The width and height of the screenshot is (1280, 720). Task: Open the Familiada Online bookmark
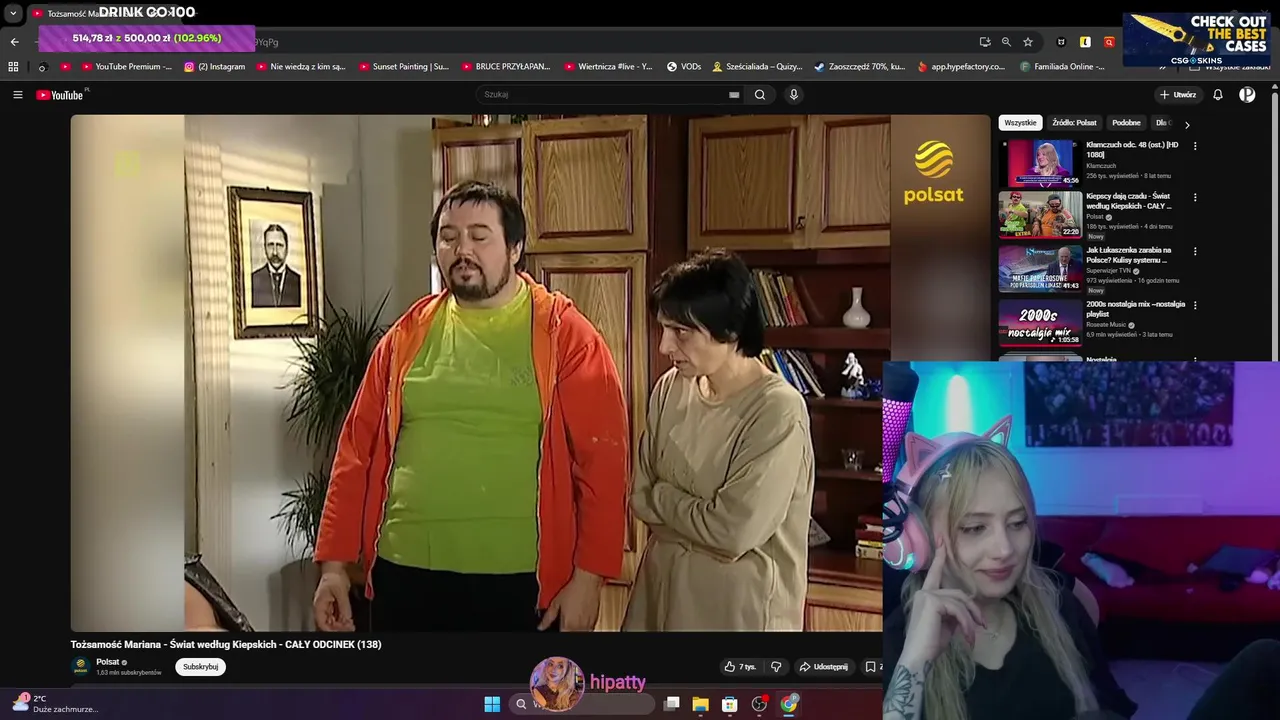[x=1062, y=67]
